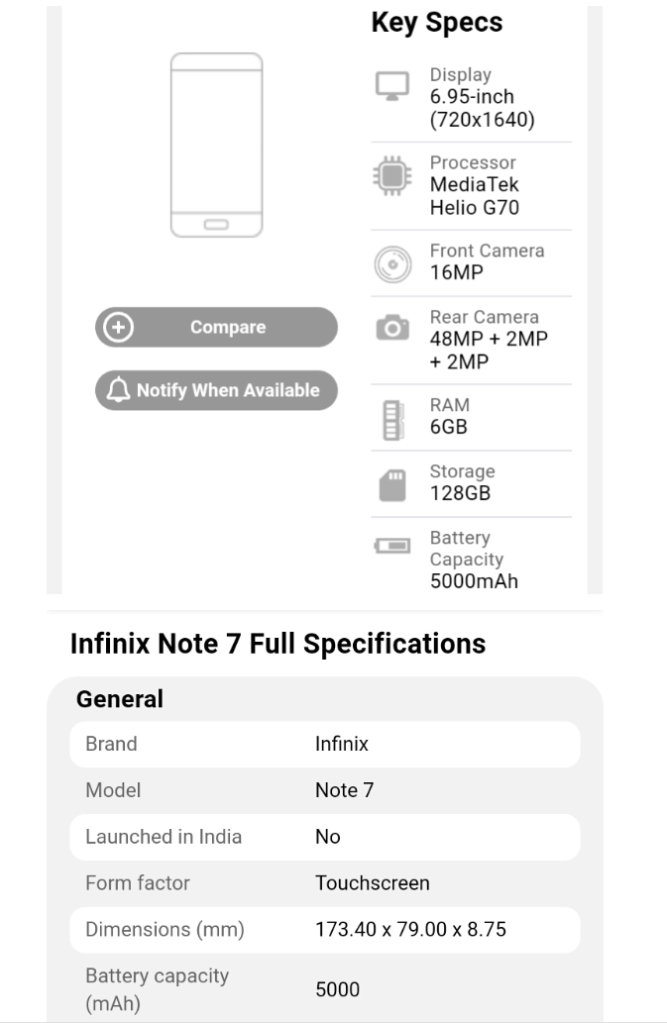Click the rear camera icon
Screen dimensions: 667x1023
pos(392,328)
